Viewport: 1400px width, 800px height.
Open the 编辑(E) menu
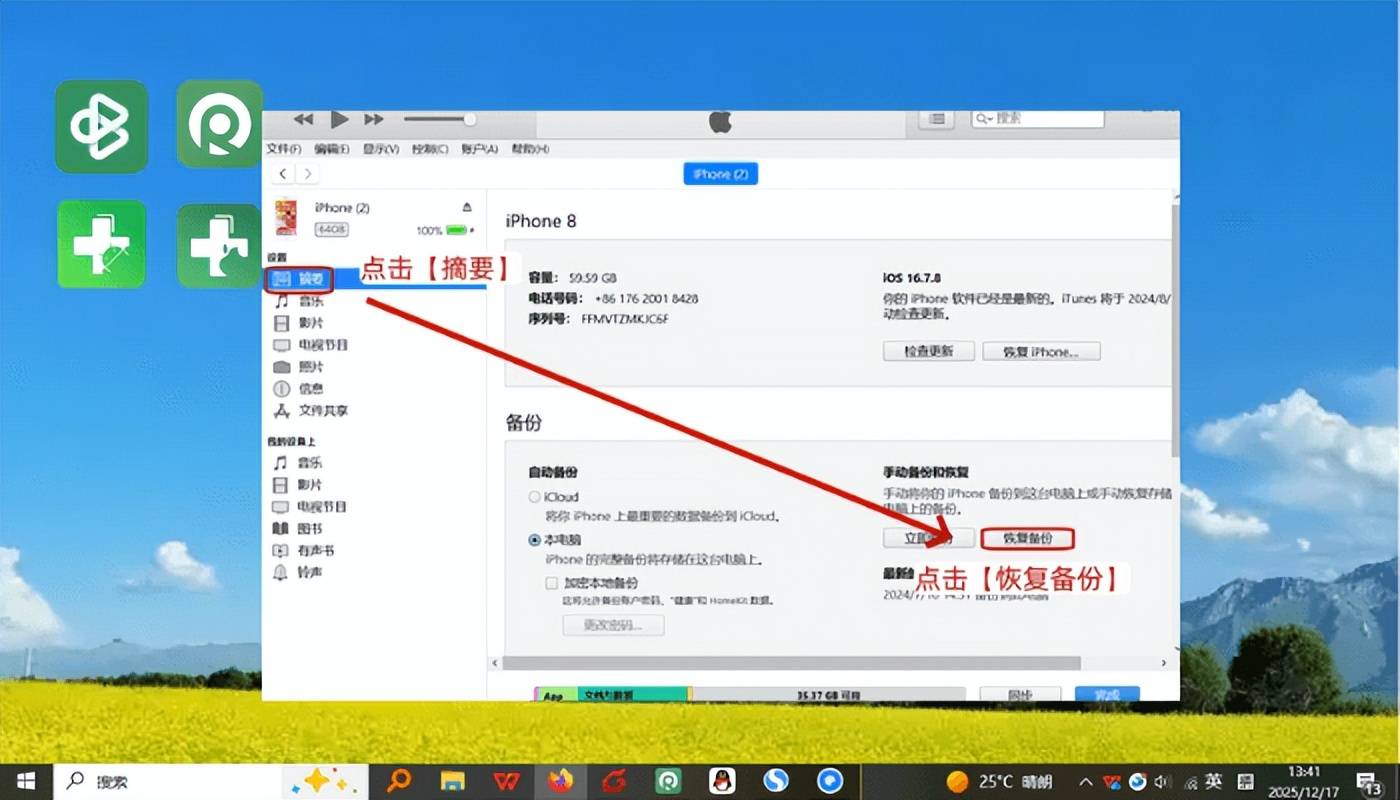click(x=332, y=149)
